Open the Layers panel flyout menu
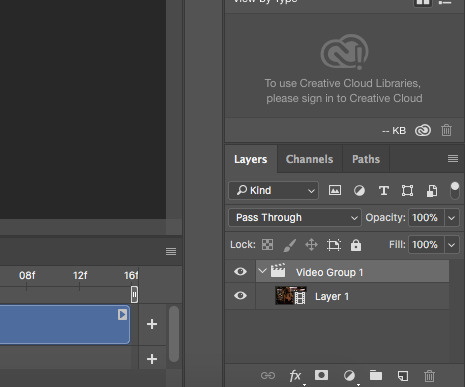 tap(453, 159)
